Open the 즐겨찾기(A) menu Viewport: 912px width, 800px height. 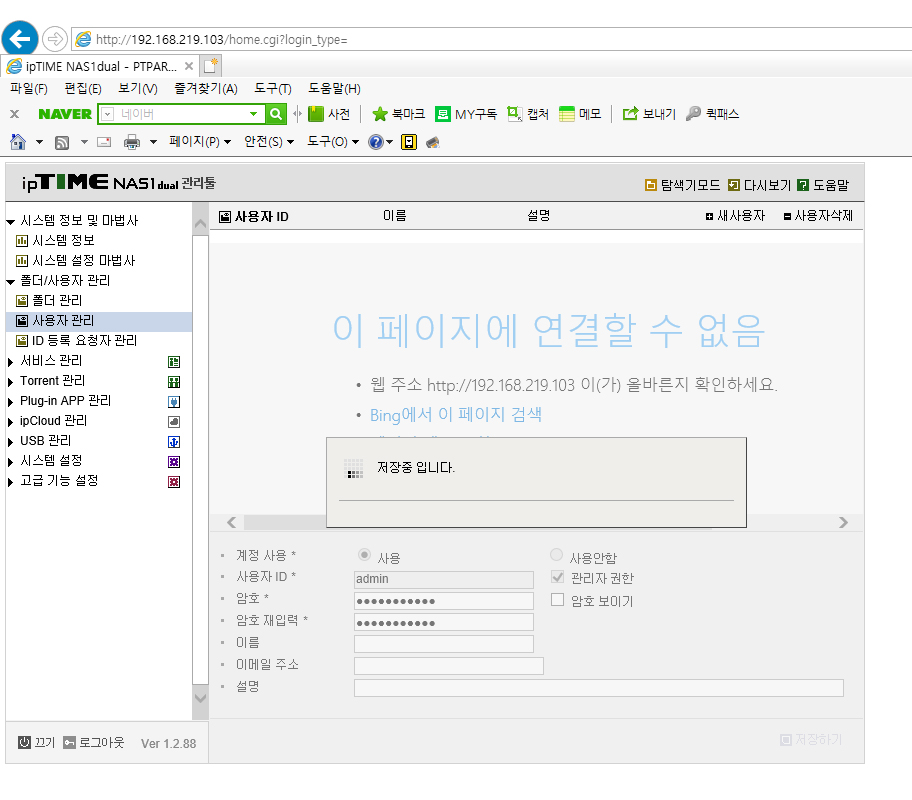point(206,88)
